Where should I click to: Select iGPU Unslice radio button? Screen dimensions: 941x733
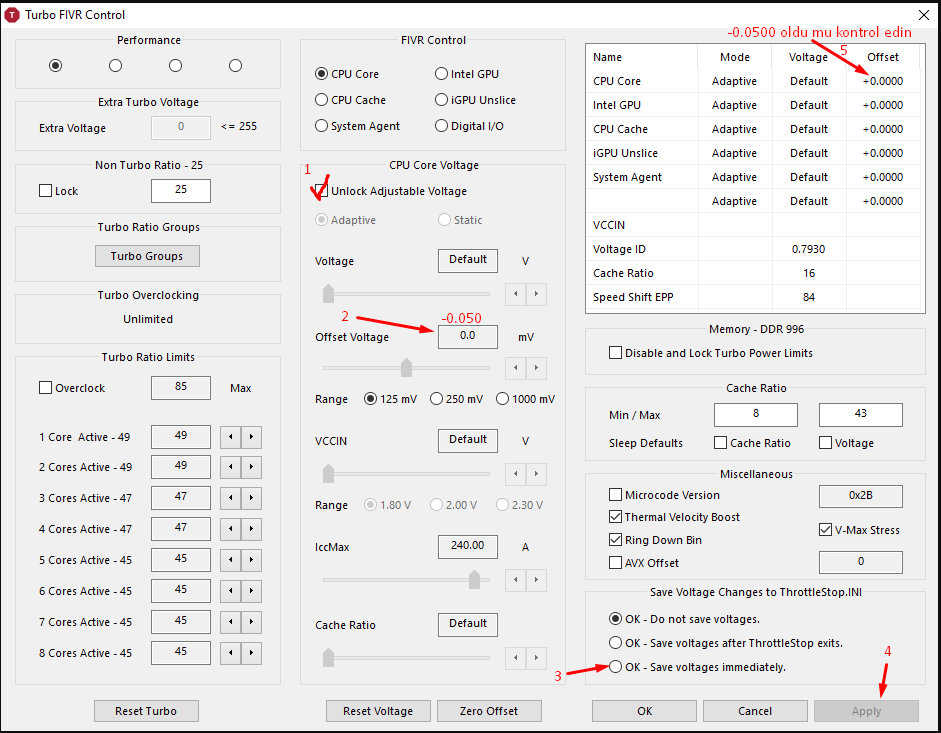click(x=442, y=100)
